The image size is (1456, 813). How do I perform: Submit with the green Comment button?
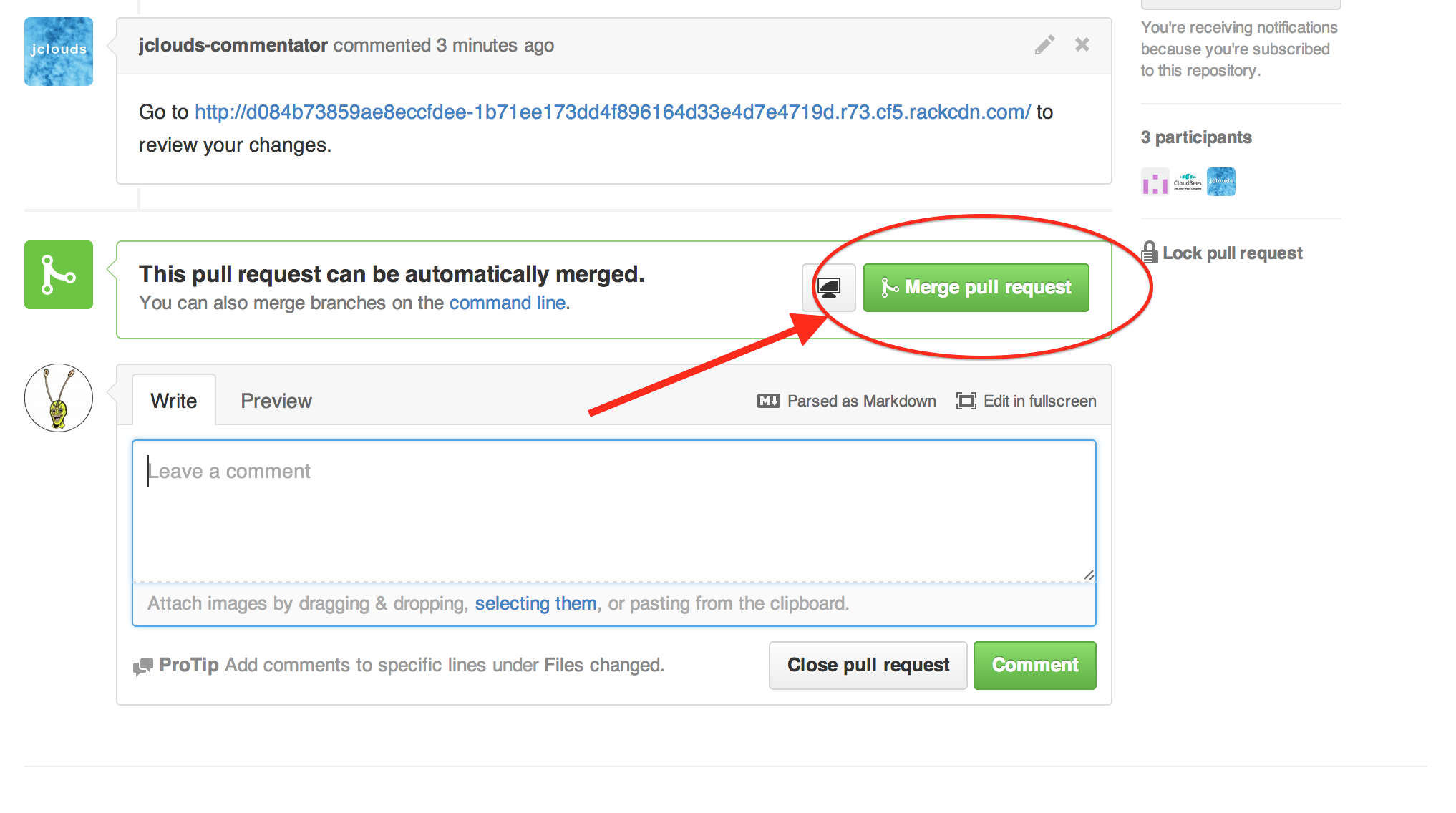[1034, 666]
